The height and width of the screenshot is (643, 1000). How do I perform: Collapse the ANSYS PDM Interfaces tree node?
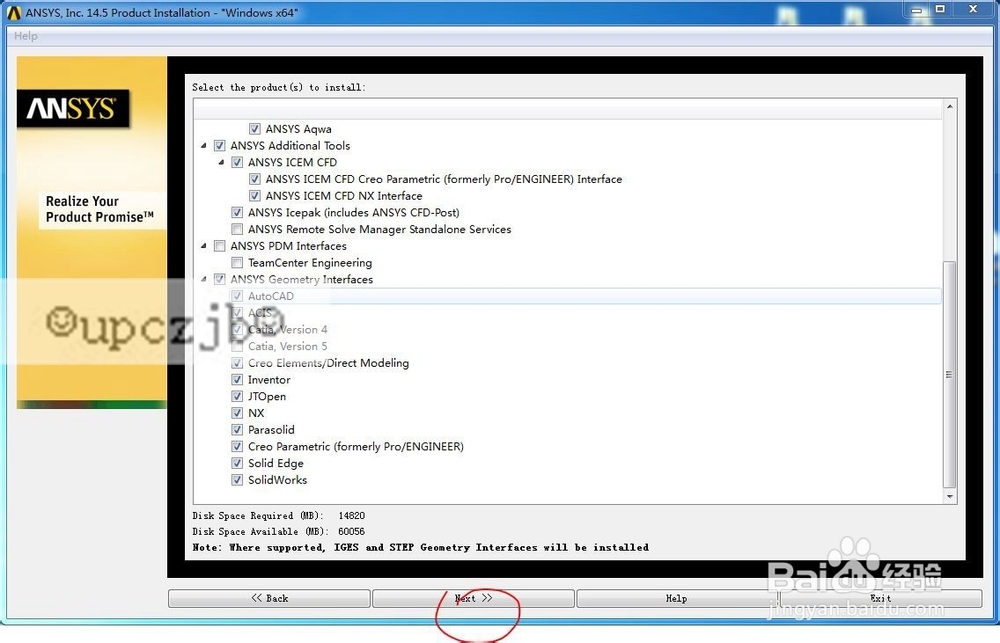coord(203,246)
